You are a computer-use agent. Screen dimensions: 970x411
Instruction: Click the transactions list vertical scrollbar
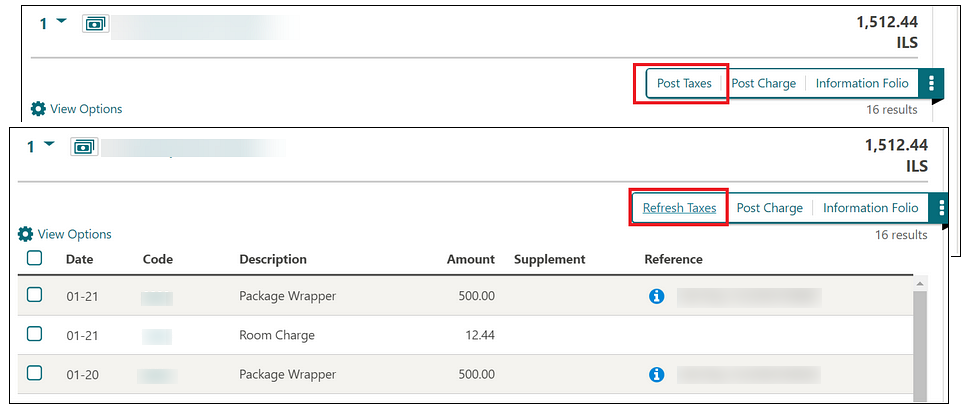[921, 340]
